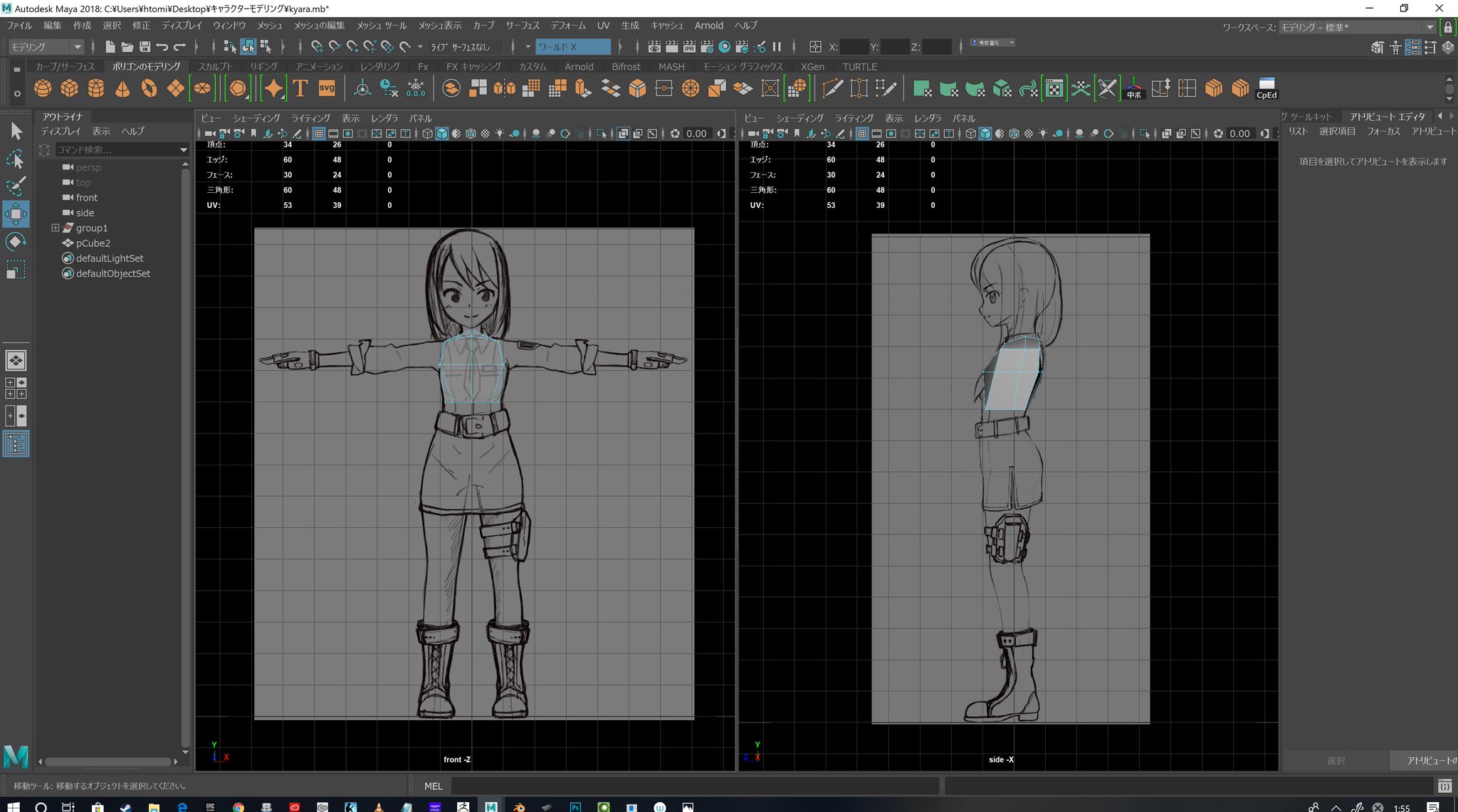1458x812 pixels.
Task: Click the polygon Type (T) shelf tool
Action: [300, 88]
